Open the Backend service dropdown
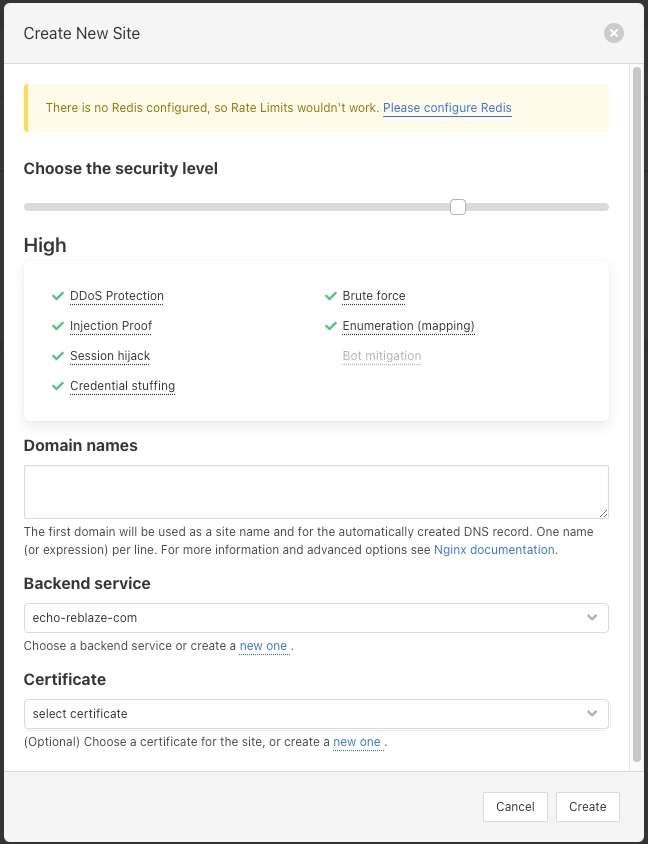 316,618
